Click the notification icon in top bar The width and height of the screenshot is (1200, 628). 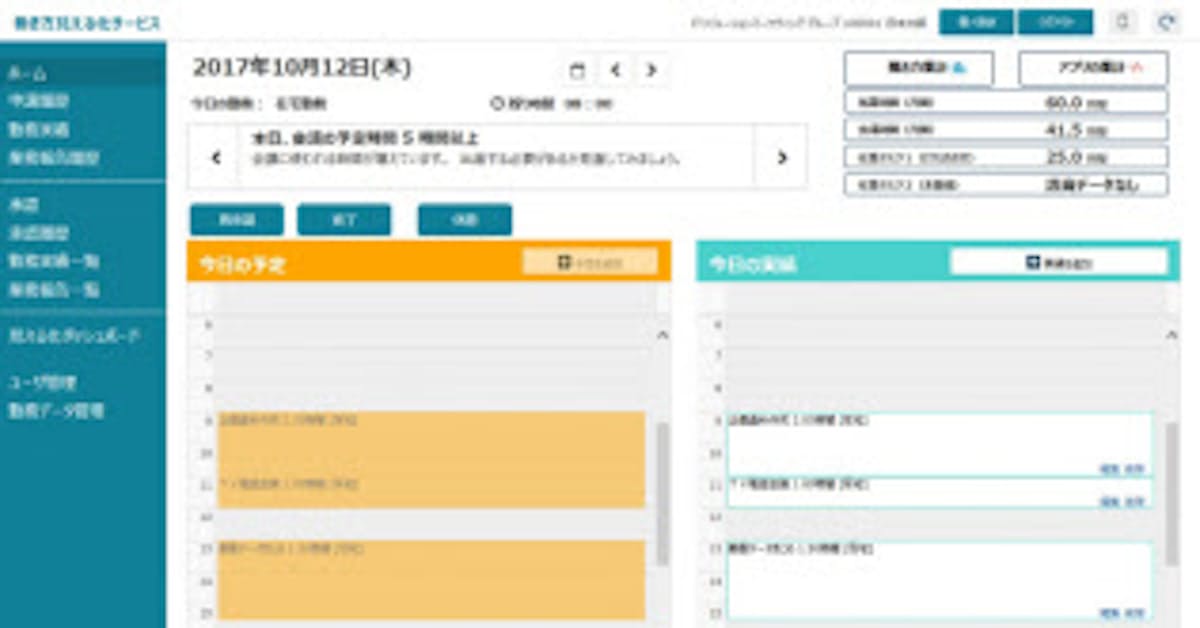tap(1122, 22)
